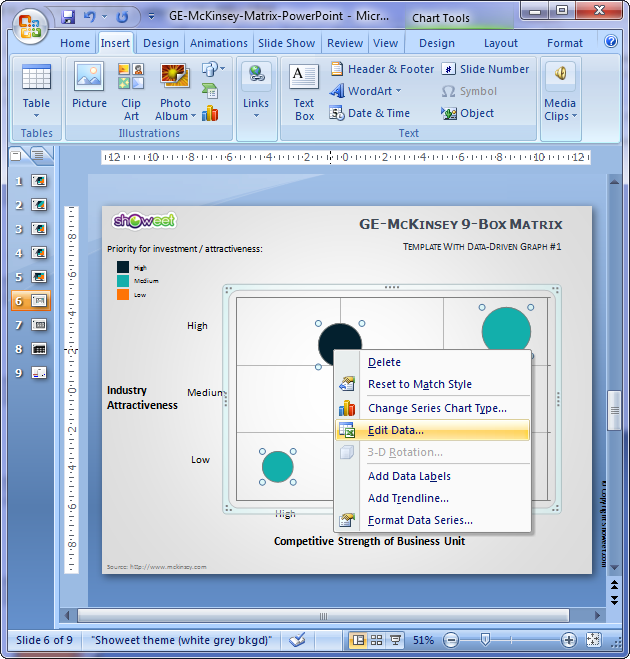The image size is (630, 659).
Task: Open Chart Tools Layout tab
Action: pyautogui.click(x=501, y=43)
